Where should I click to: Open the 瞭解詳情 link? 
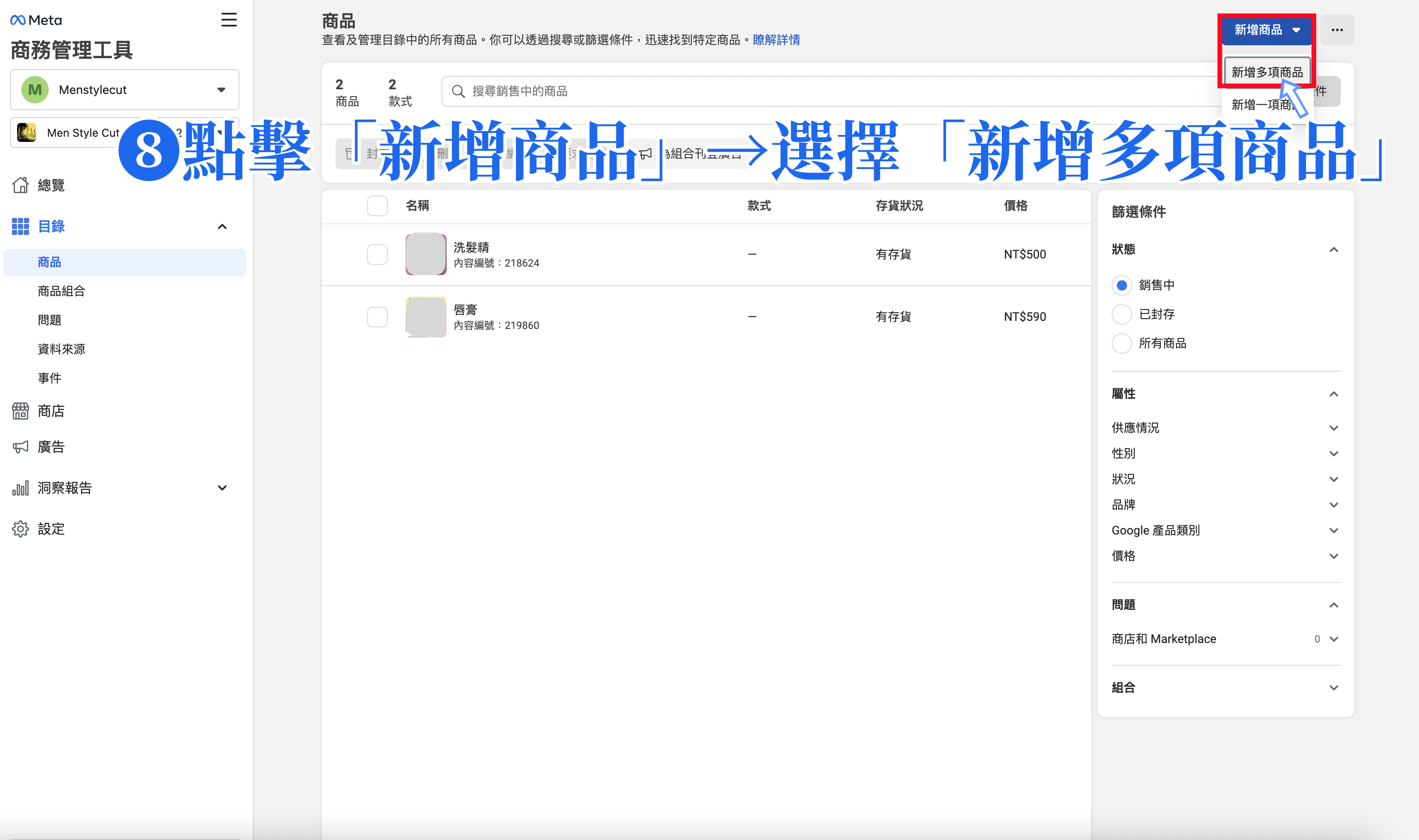click(776, 40)
